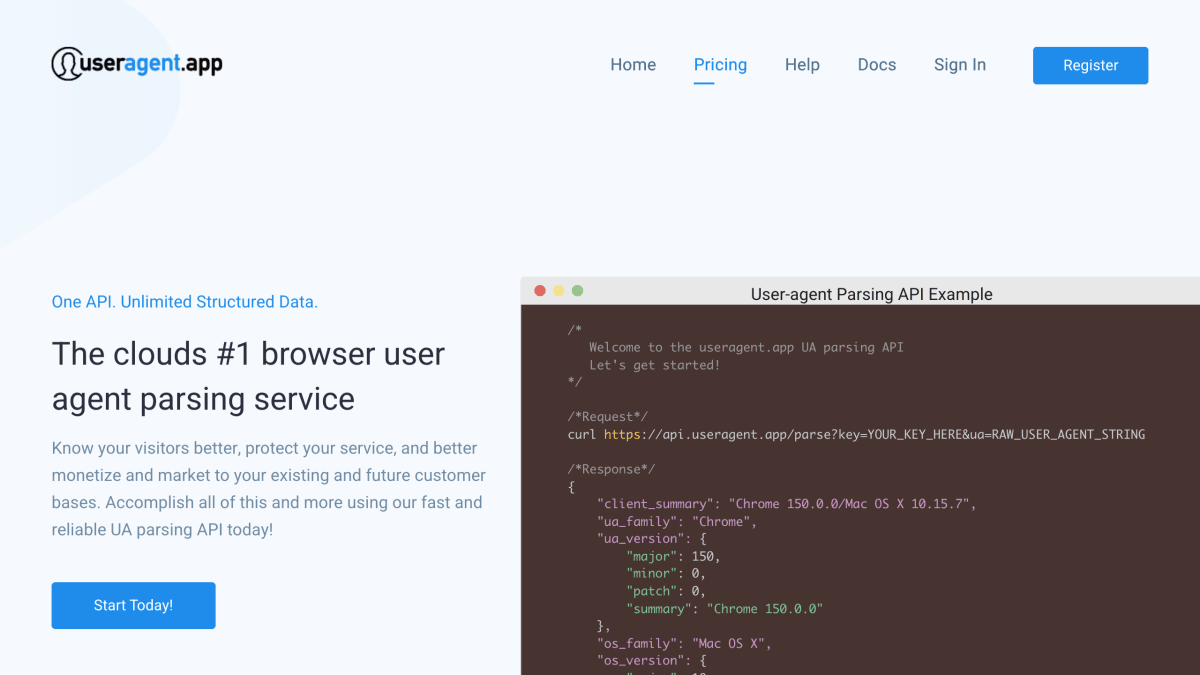This screenshot has width=1200, height=675.
Task: Open the Help page
Action: 802,65
